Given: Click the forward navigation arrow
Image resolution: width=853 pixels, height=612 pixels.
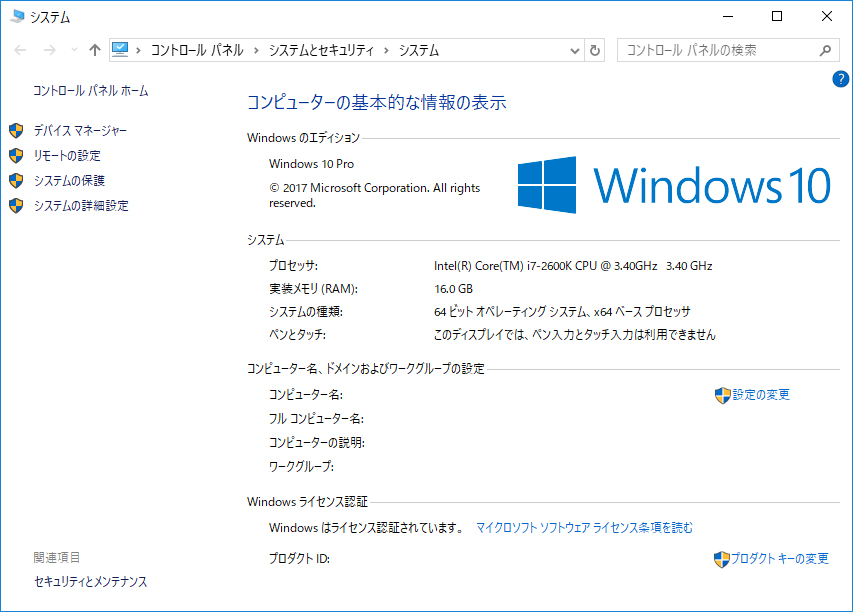Looking at the screenshot, I should click(50, 51).
